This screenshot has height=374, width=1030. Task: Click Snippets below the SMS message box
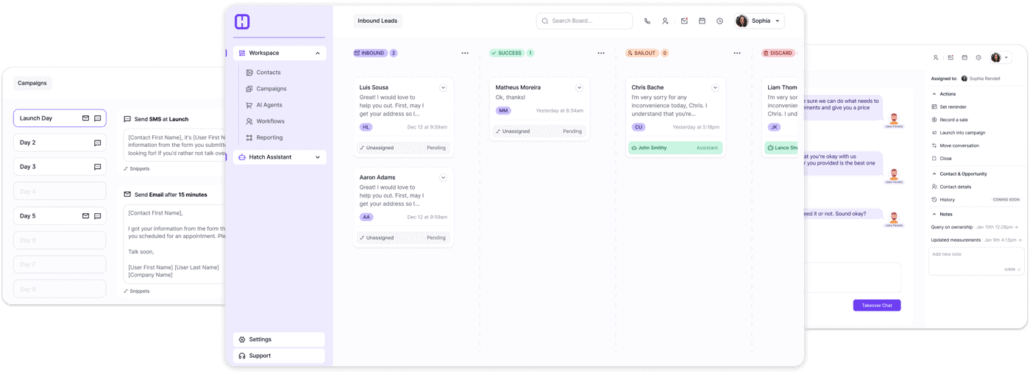pyautogui.click(x=137, y=169)
